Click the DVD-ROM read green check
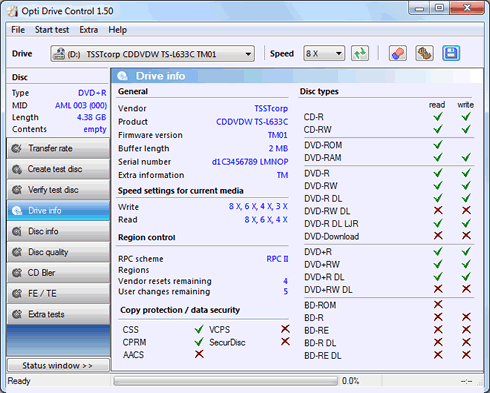The image size is (490, 393). click(438, 145)
